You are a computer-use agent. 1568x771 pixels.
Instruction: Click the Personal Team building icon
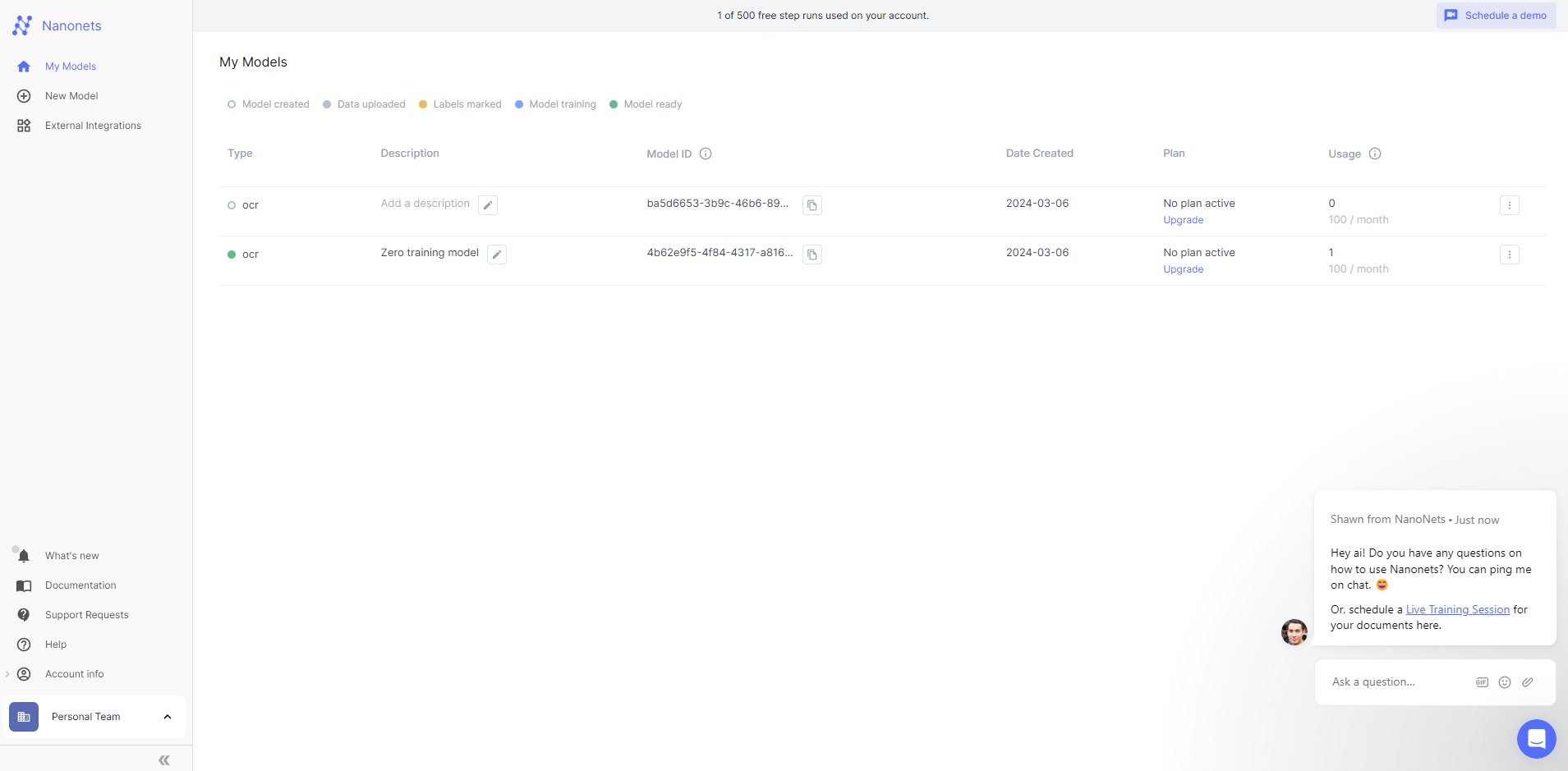click(x=24, y=717)
